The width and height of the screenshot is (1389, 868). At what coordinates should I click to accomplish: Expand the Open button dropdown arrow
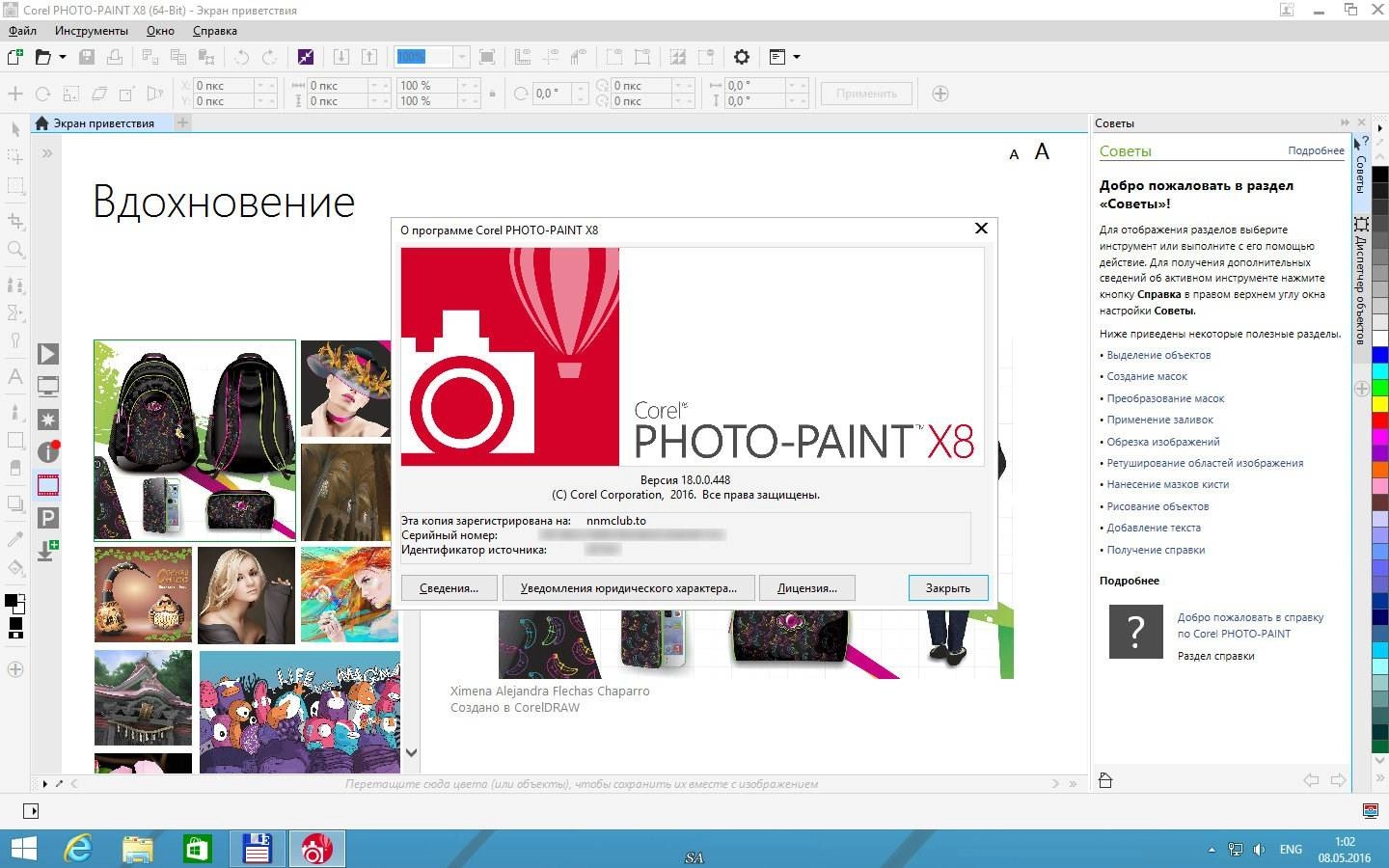(x=63, y=57)
